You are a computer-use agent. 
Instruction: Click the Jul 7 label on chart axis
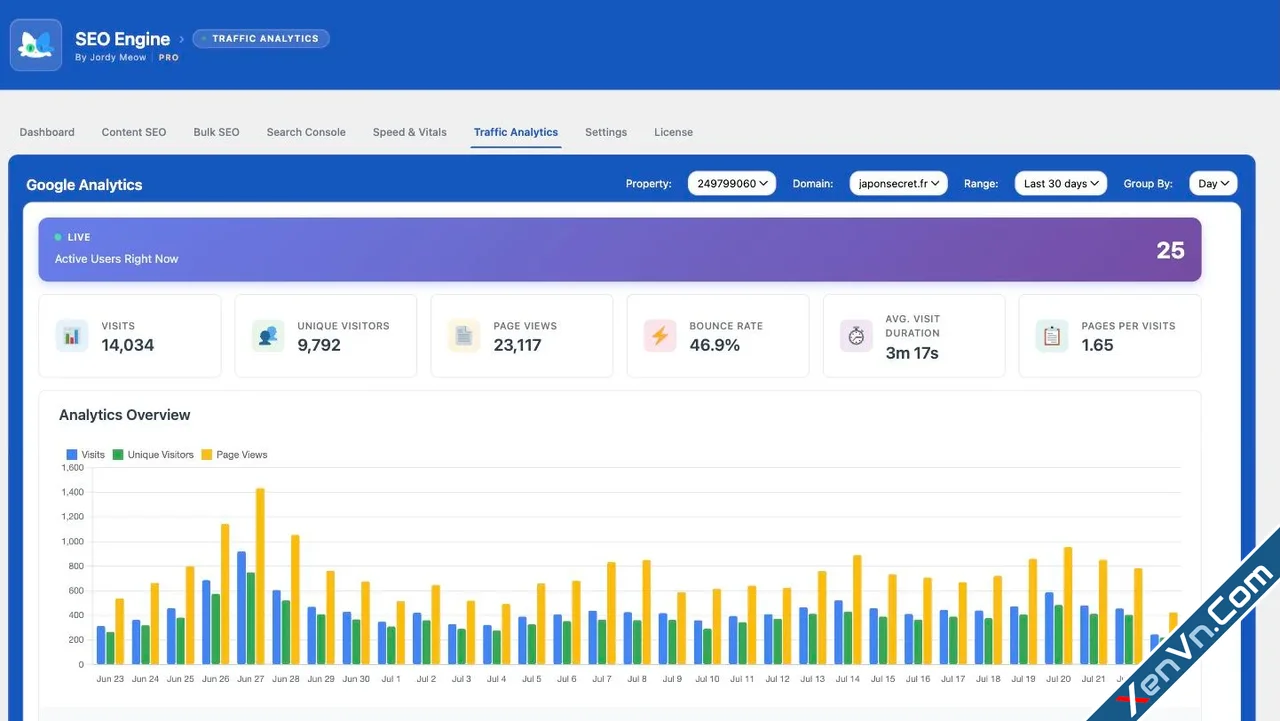602,679
